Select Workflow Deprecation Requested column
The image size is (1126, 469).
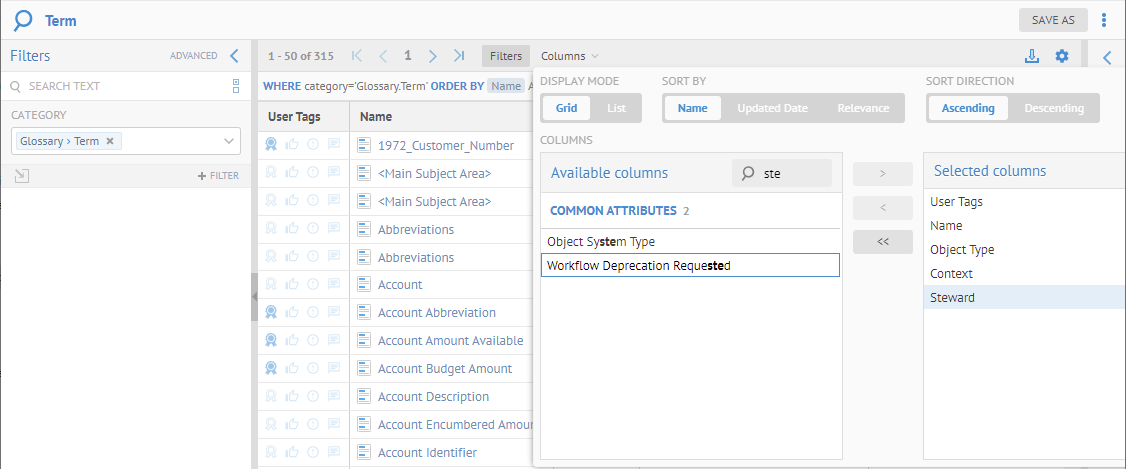689,265
